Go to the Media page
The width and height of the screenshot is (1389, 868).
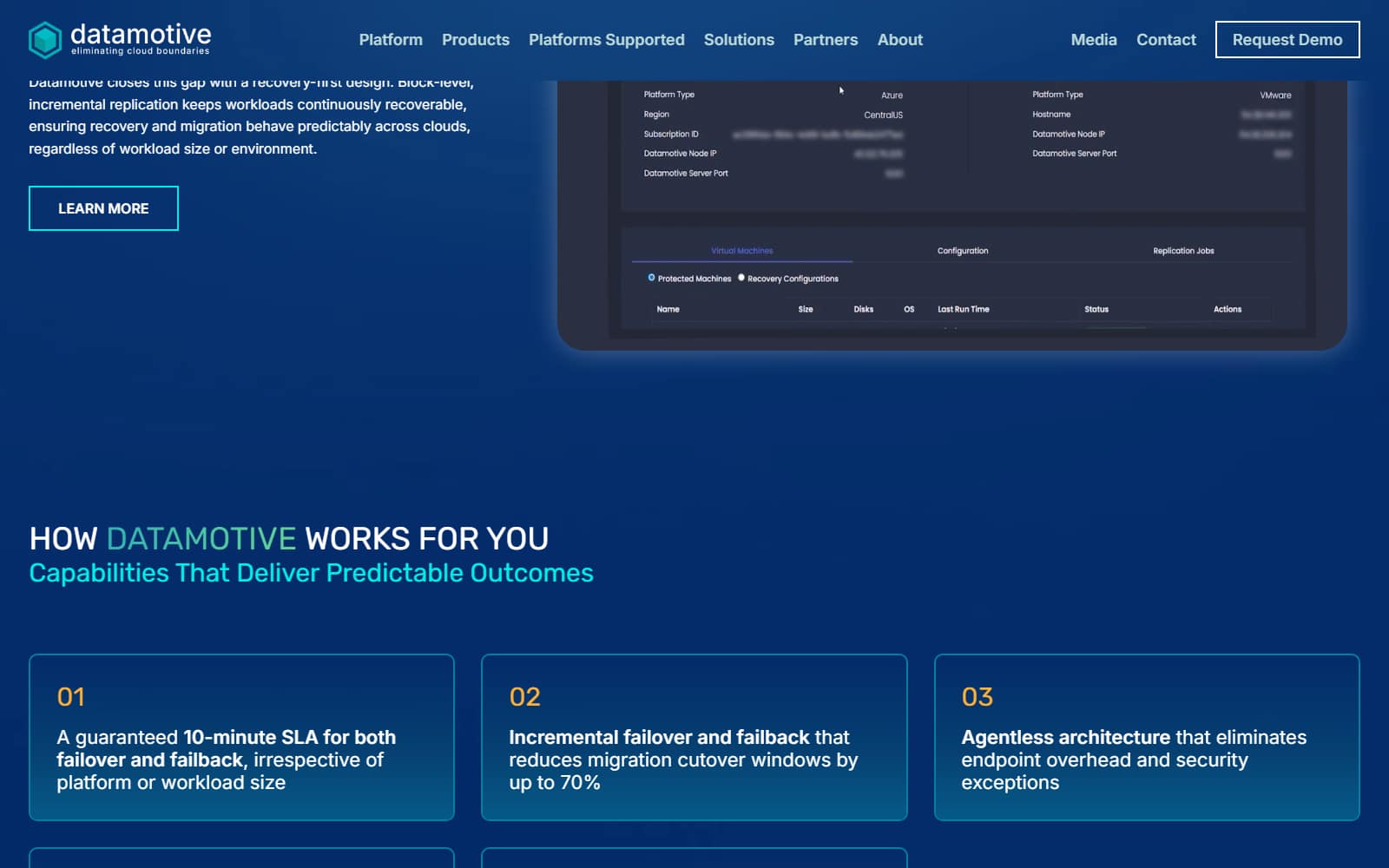pyautogui.click(x=1094, y=40)
